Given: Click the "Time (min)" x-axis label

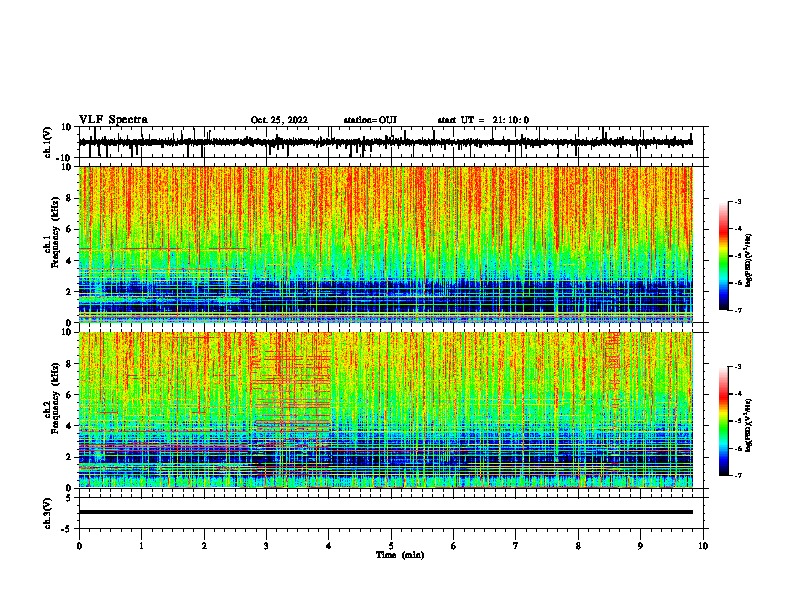Looking at the screenshot, I should [x=400, y=555].
